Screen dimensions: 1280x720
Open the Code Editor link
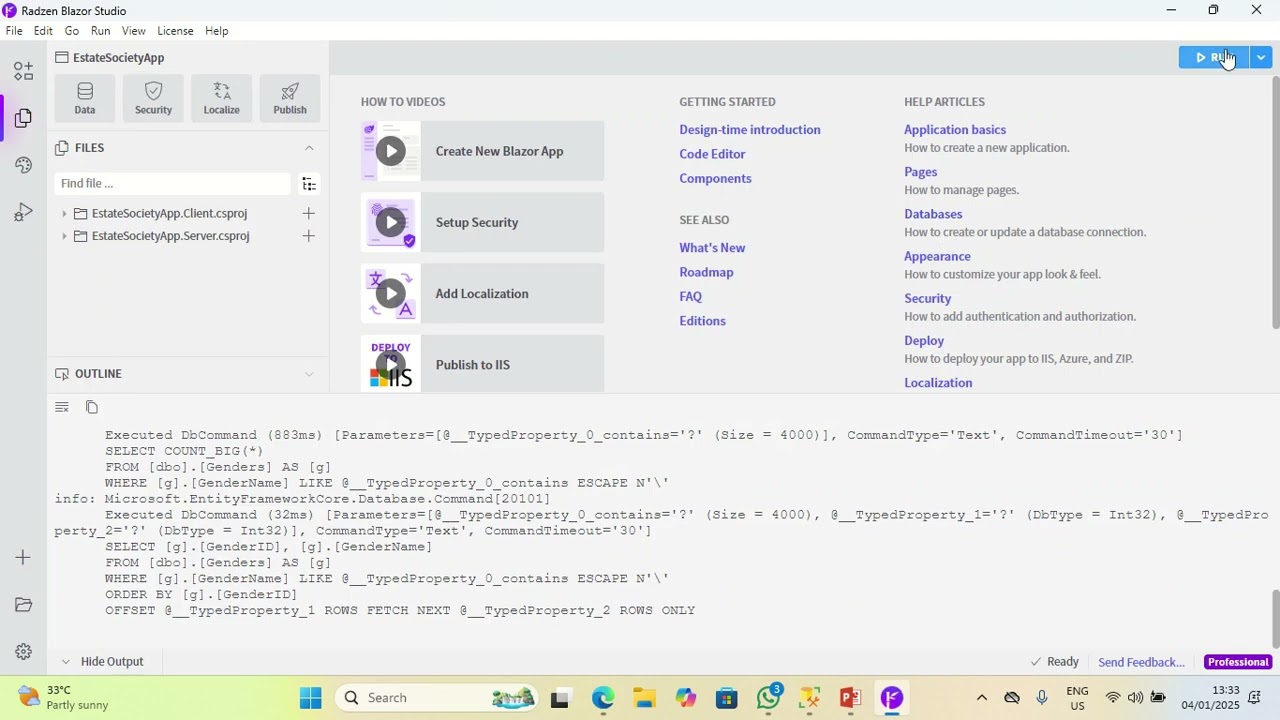point(712,154)
